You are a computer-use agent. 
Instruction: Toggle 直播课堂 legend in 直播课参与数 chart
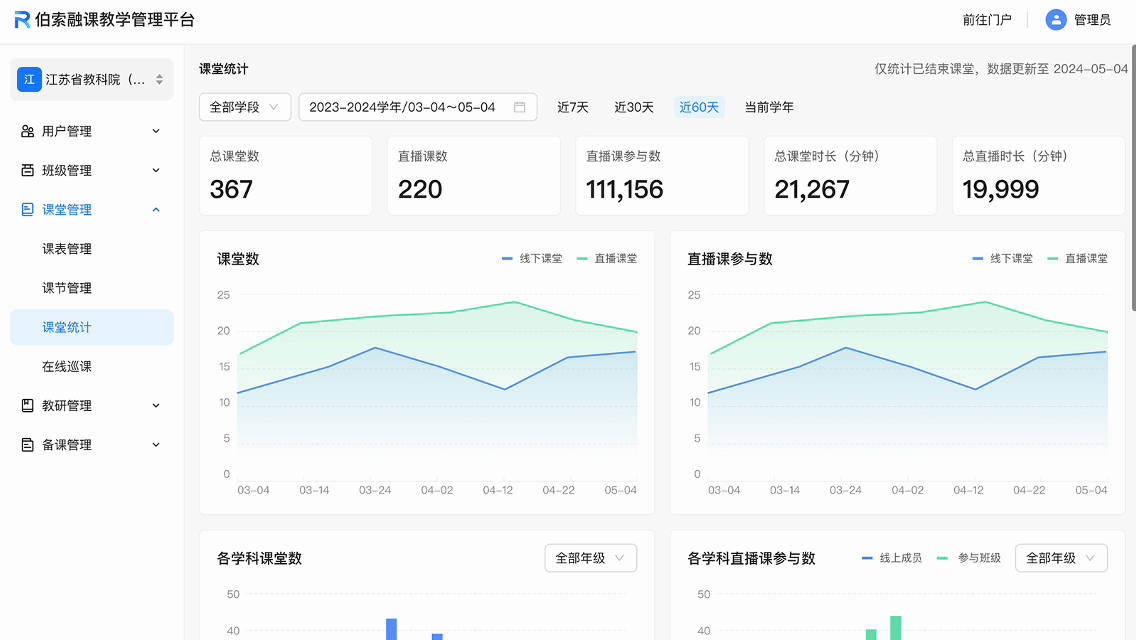pyautogui.click(x=1077, y=258)
